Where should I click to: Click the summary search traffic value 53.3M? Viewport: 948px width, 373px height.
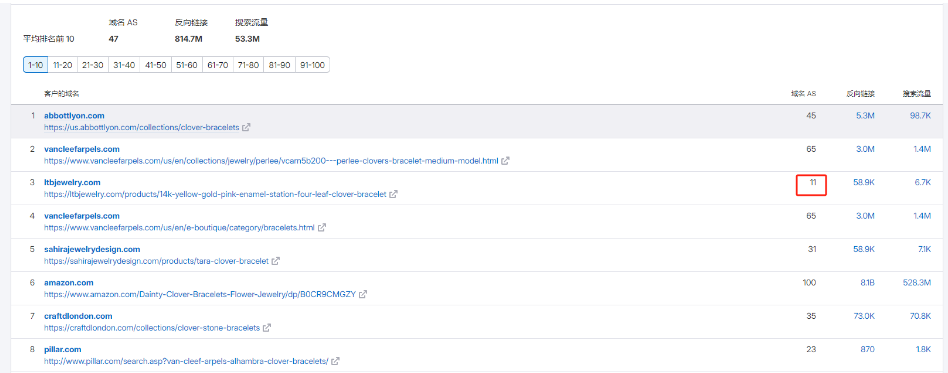[x=247, y=39]
